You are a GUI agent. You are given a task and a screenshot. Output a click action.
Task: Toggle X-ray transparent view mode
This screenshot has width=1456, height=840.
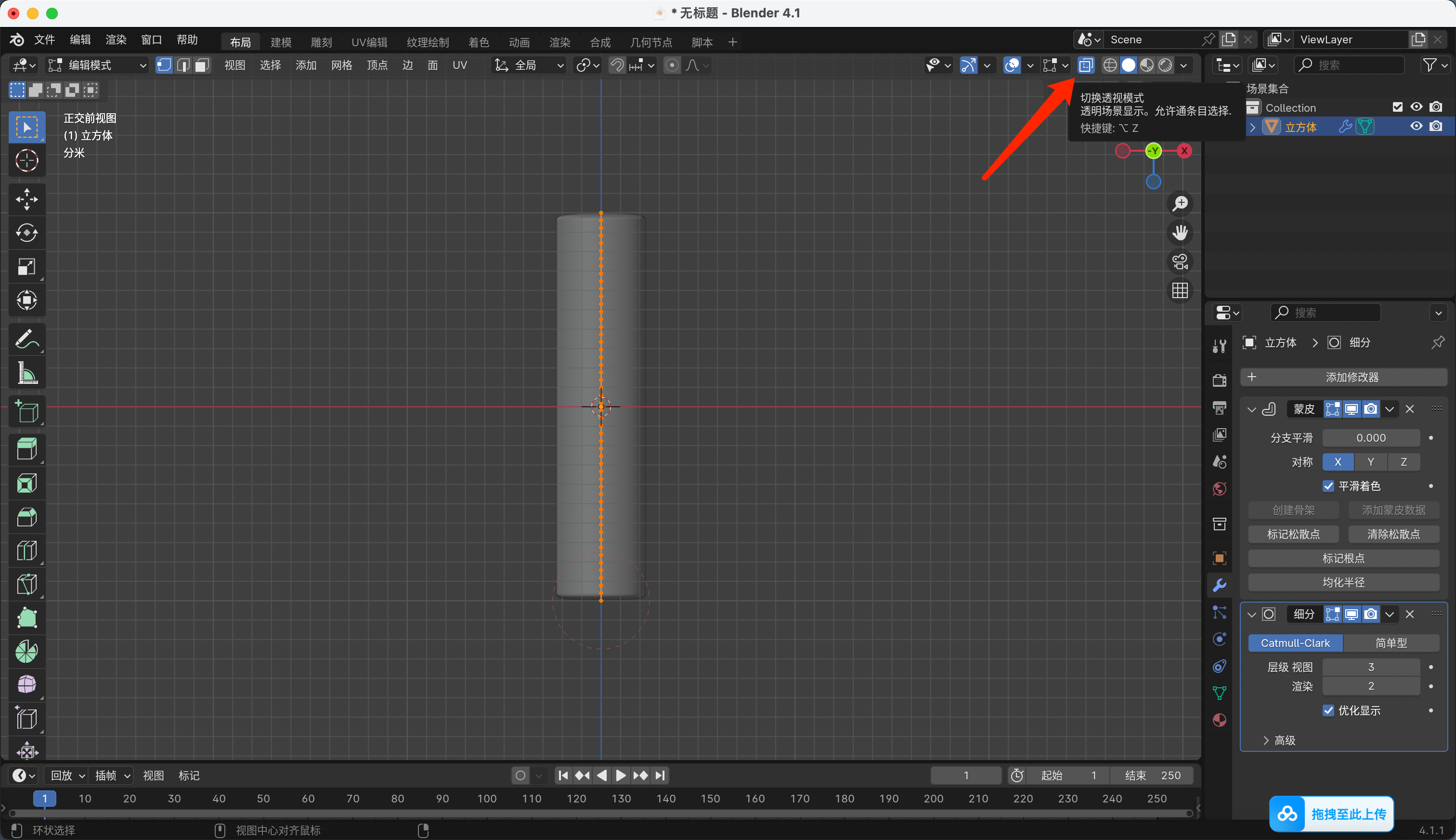[x=1085, y=65]
